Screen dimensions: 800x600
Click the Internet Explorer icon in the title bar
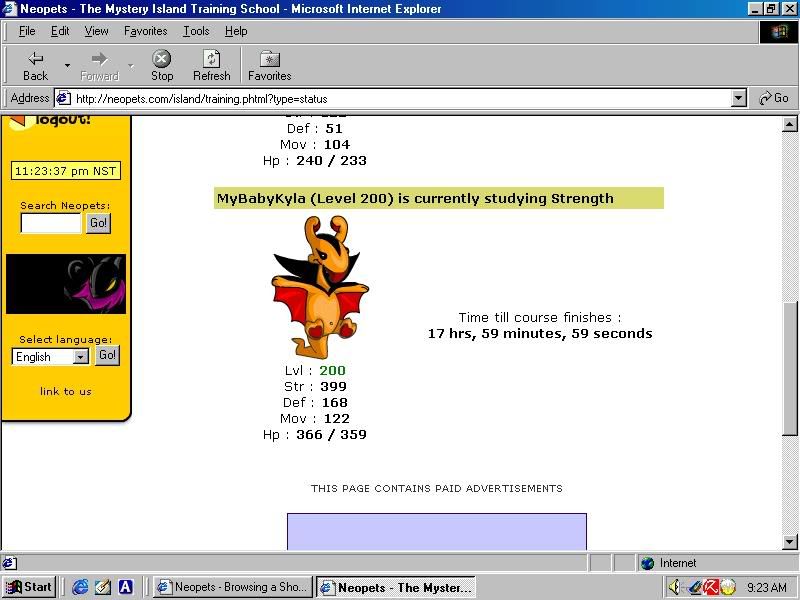[9, 9]
